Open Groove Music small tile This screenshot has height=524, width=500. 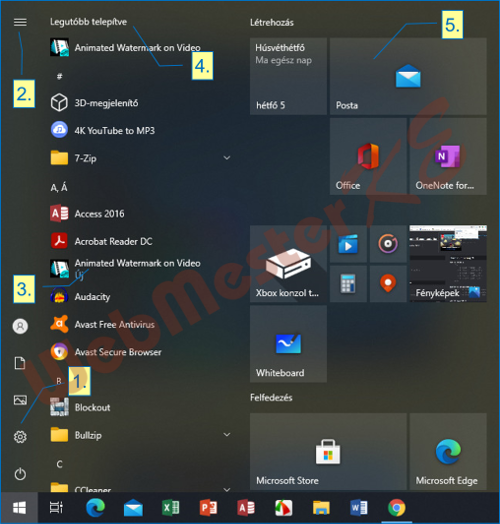pos(388,244)
